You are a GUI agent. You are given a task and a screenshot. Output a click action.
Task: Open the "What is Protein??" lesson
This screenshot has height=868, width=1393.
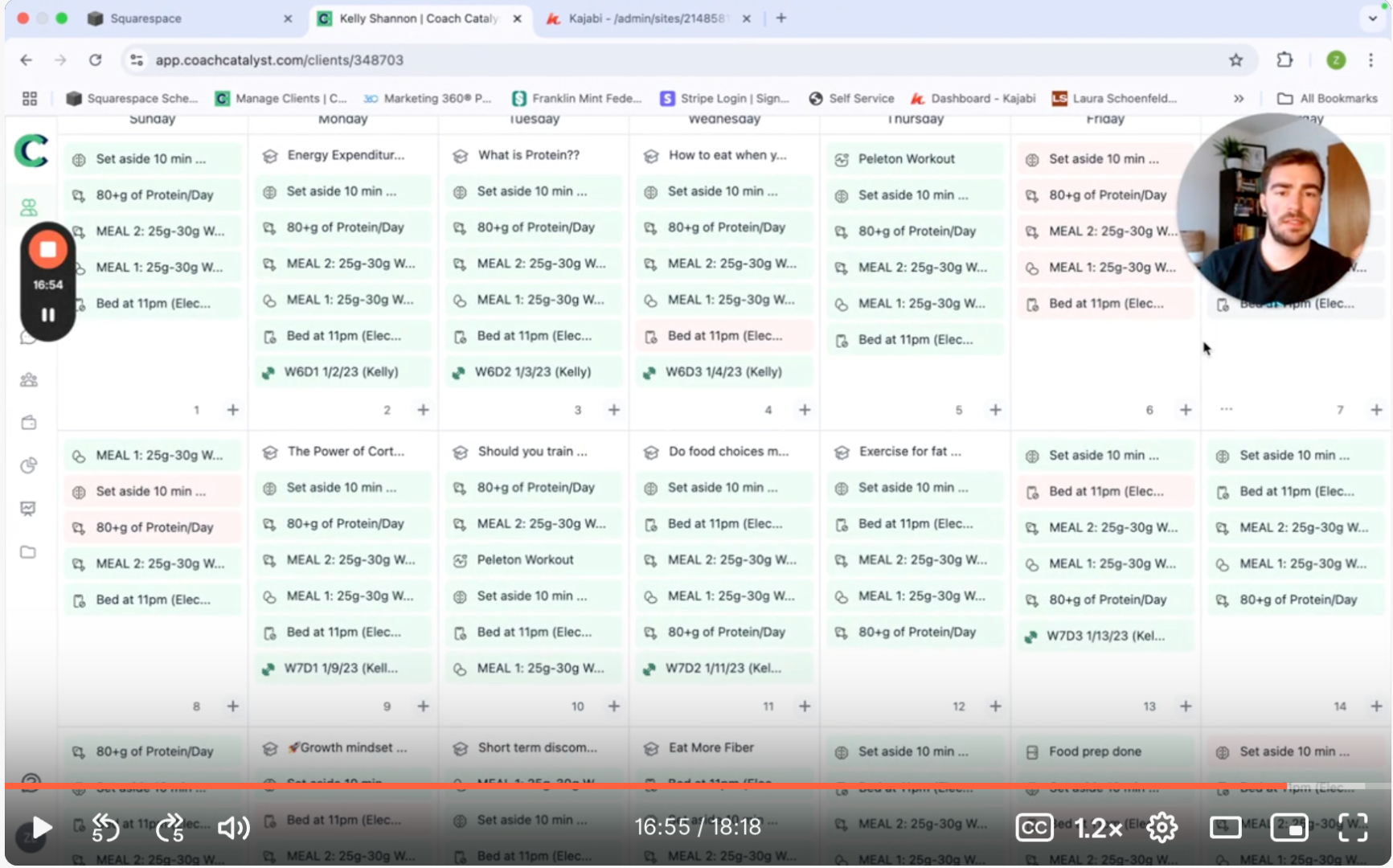point(535,155)
